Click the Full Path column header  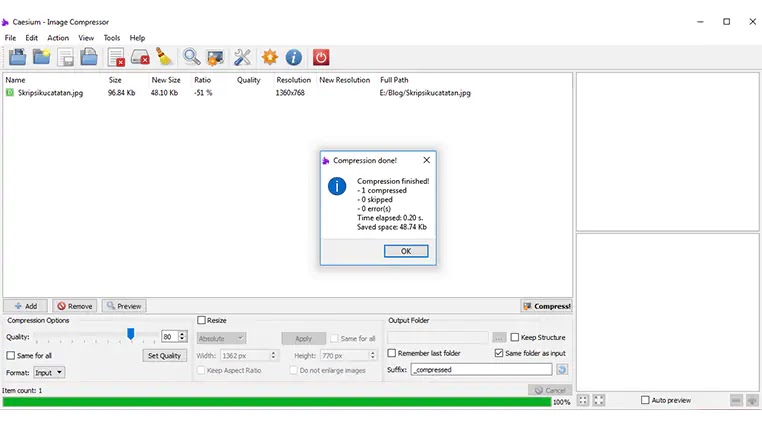click(x=394, y=80)
